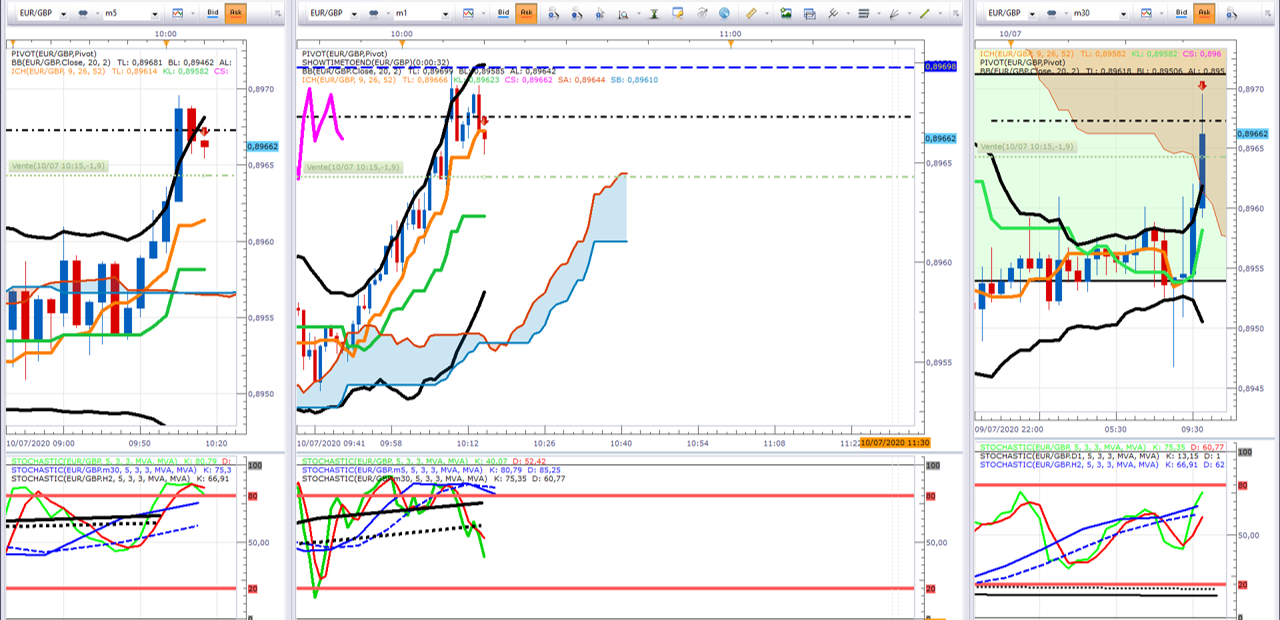Select the horizontal lines tool
Image resolution: width=1280 pixels, height=620 pixels.
pyautogui.click(x=864, y=14)
